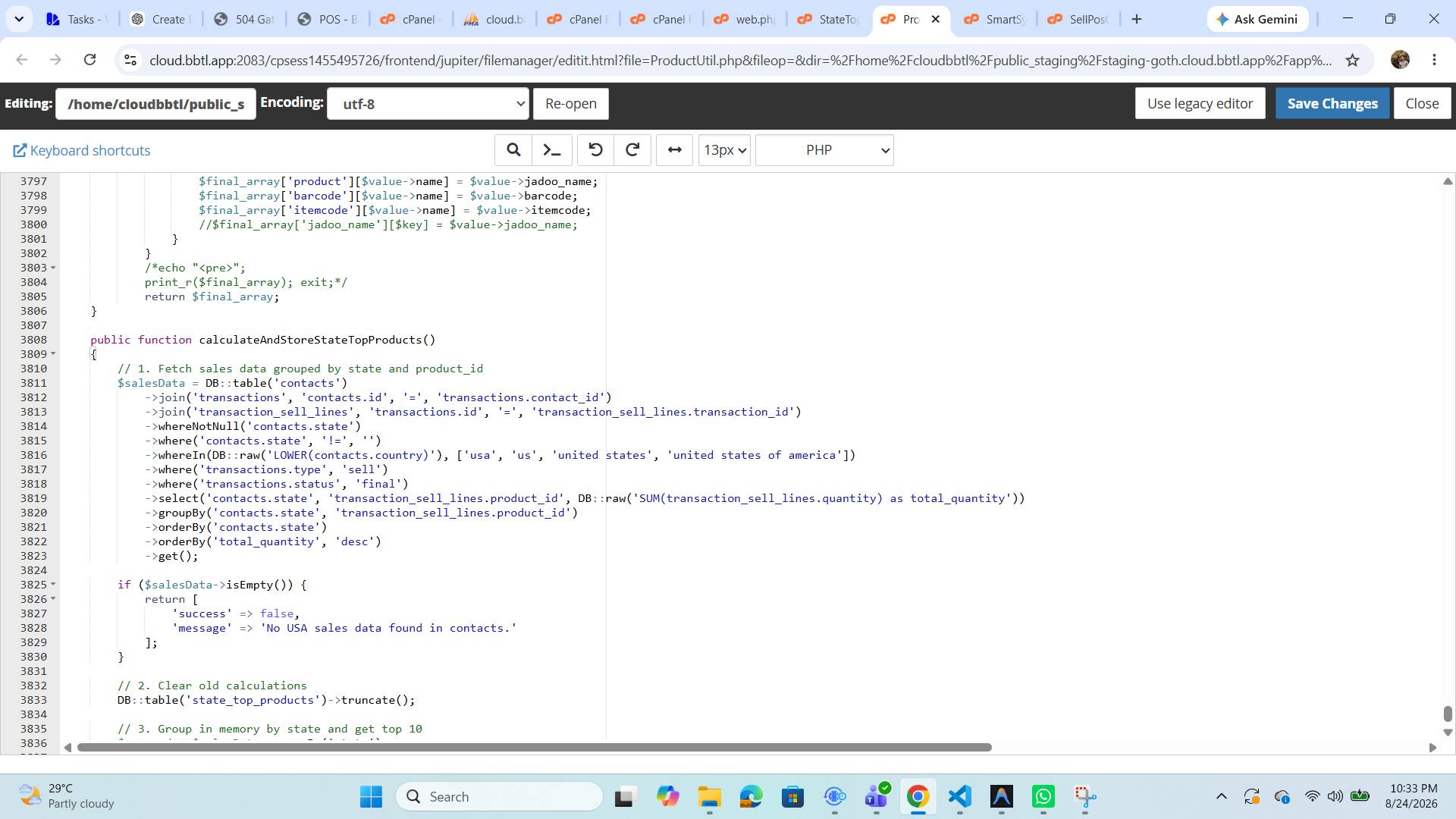Open the Keyboard shortcuts link

pos(82,150)
